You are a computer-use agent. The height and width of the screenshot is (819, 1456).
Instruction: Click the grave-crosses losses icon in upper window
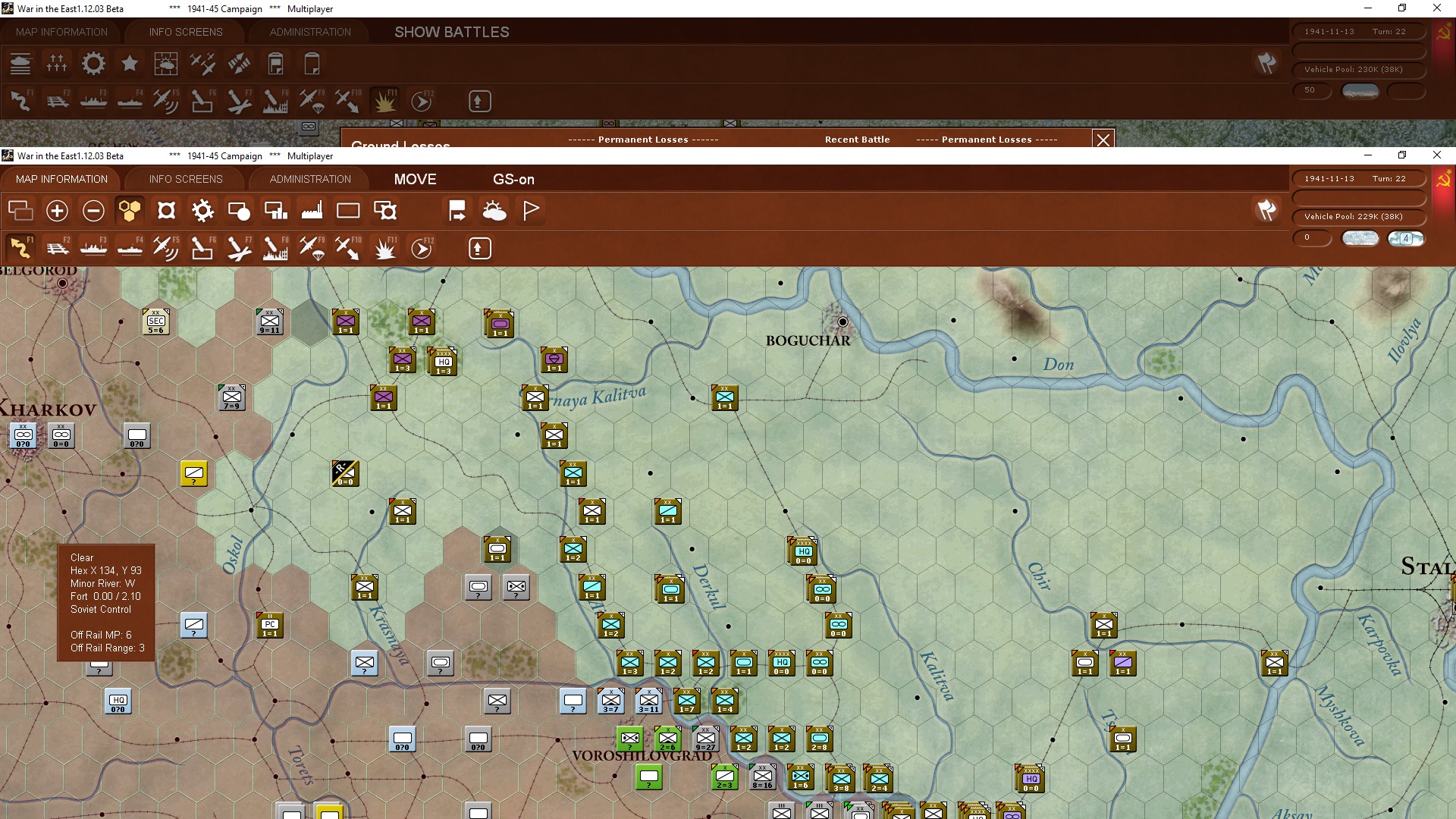[57, 64]
